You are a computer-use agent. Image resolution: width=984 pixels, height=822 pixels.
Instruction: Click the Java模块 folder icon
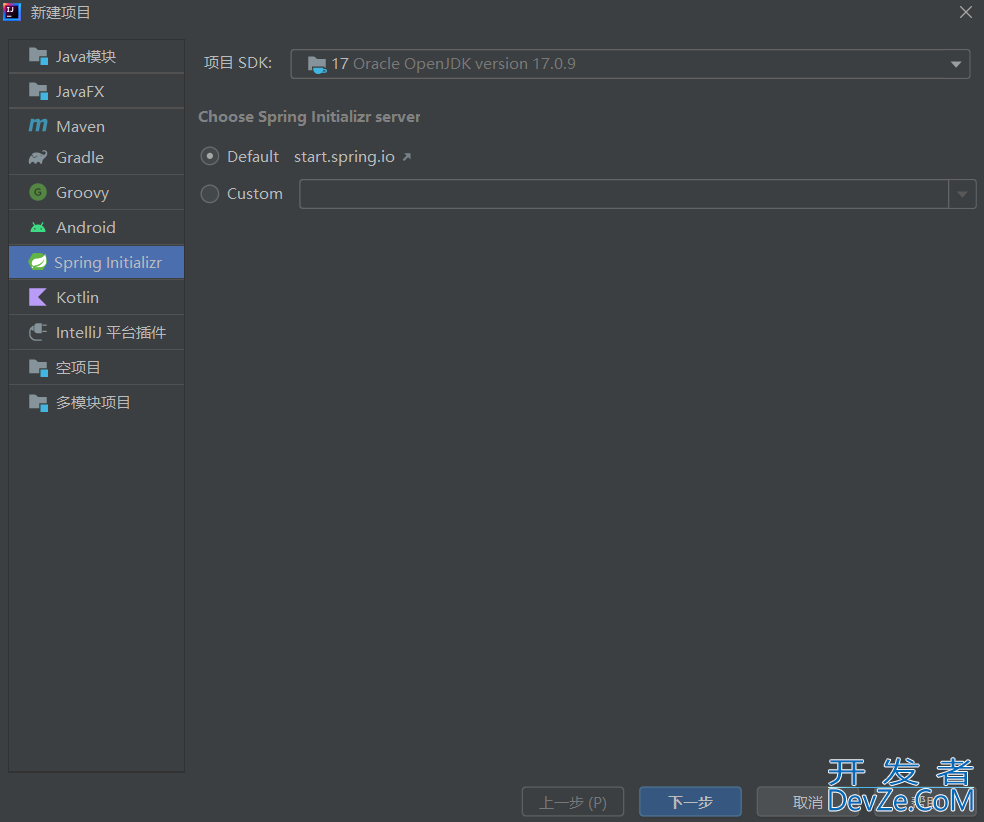pos(38,56)
